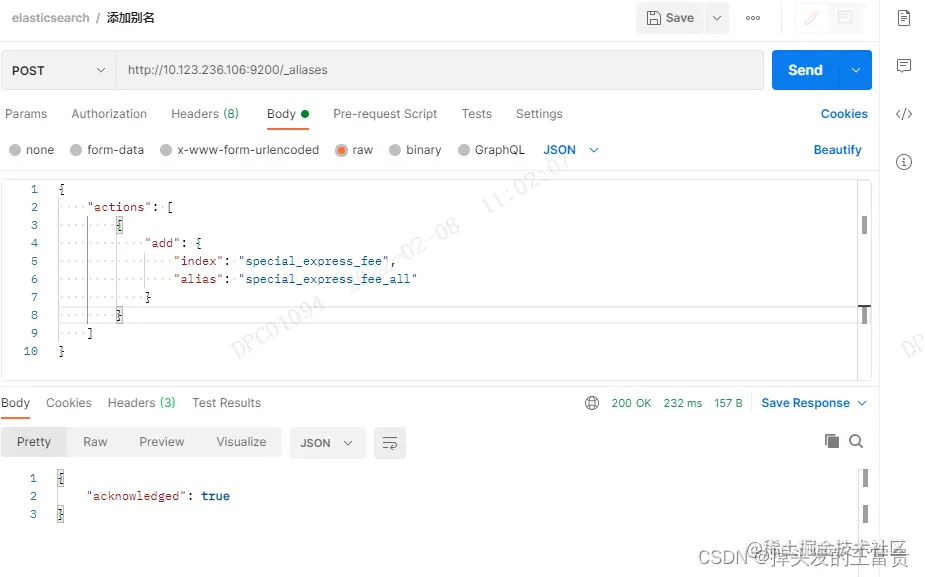The width and height of the screenshot is (925, 577).
Task: Click the 157 B response size
Action: coord(728,403)
